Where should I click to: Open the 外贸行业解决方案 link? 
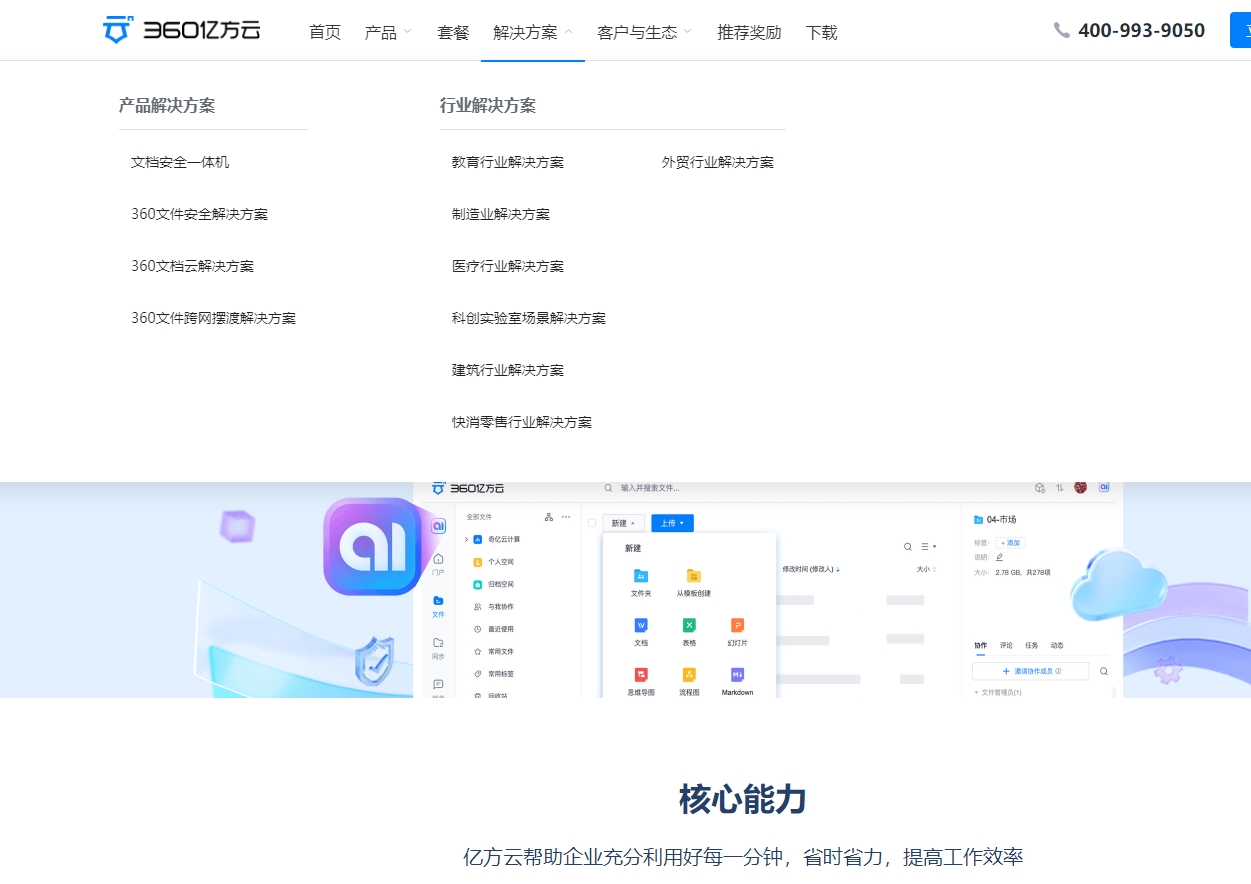(718, 162)
